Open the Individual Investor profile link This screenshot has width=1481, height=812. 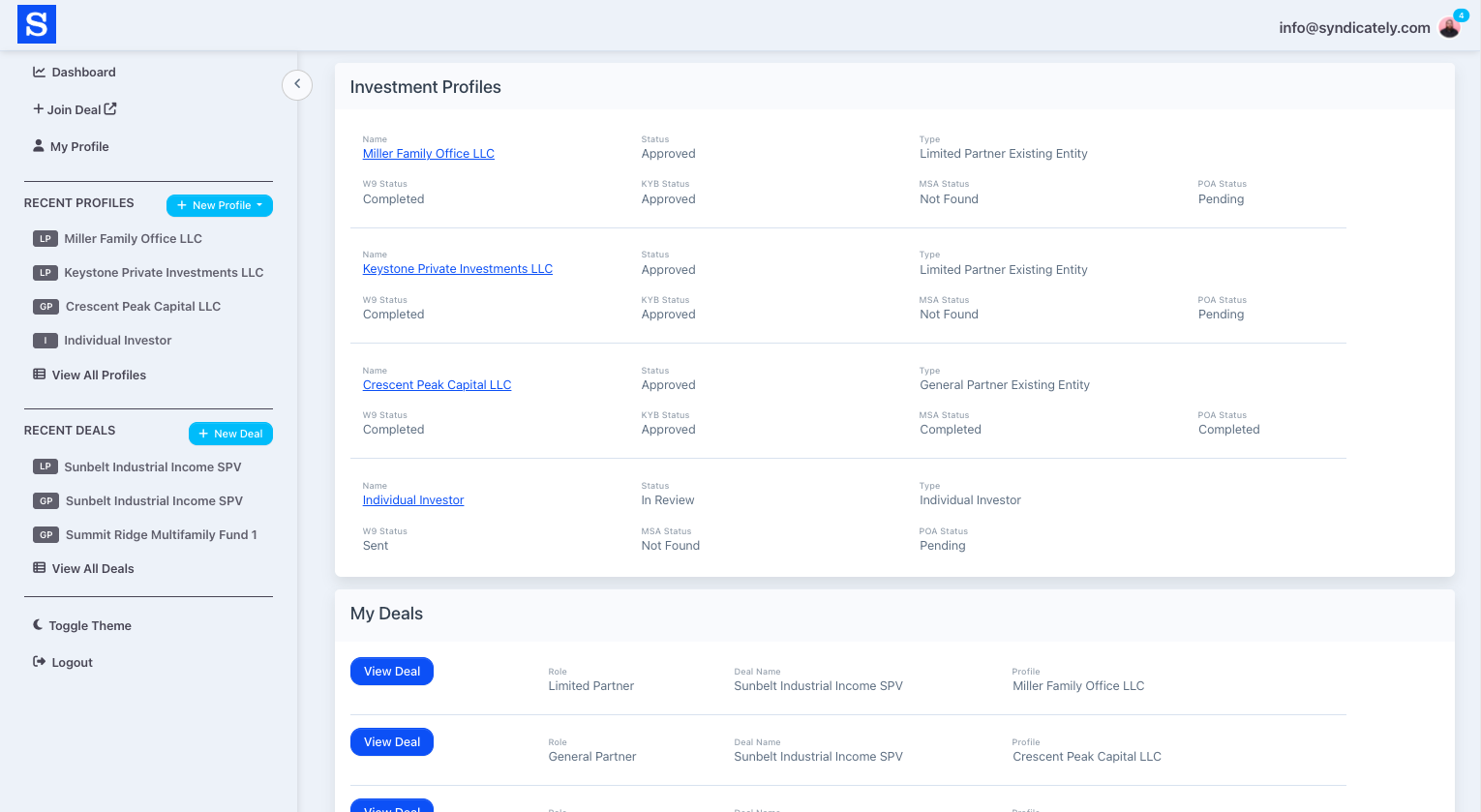point(413,500)
